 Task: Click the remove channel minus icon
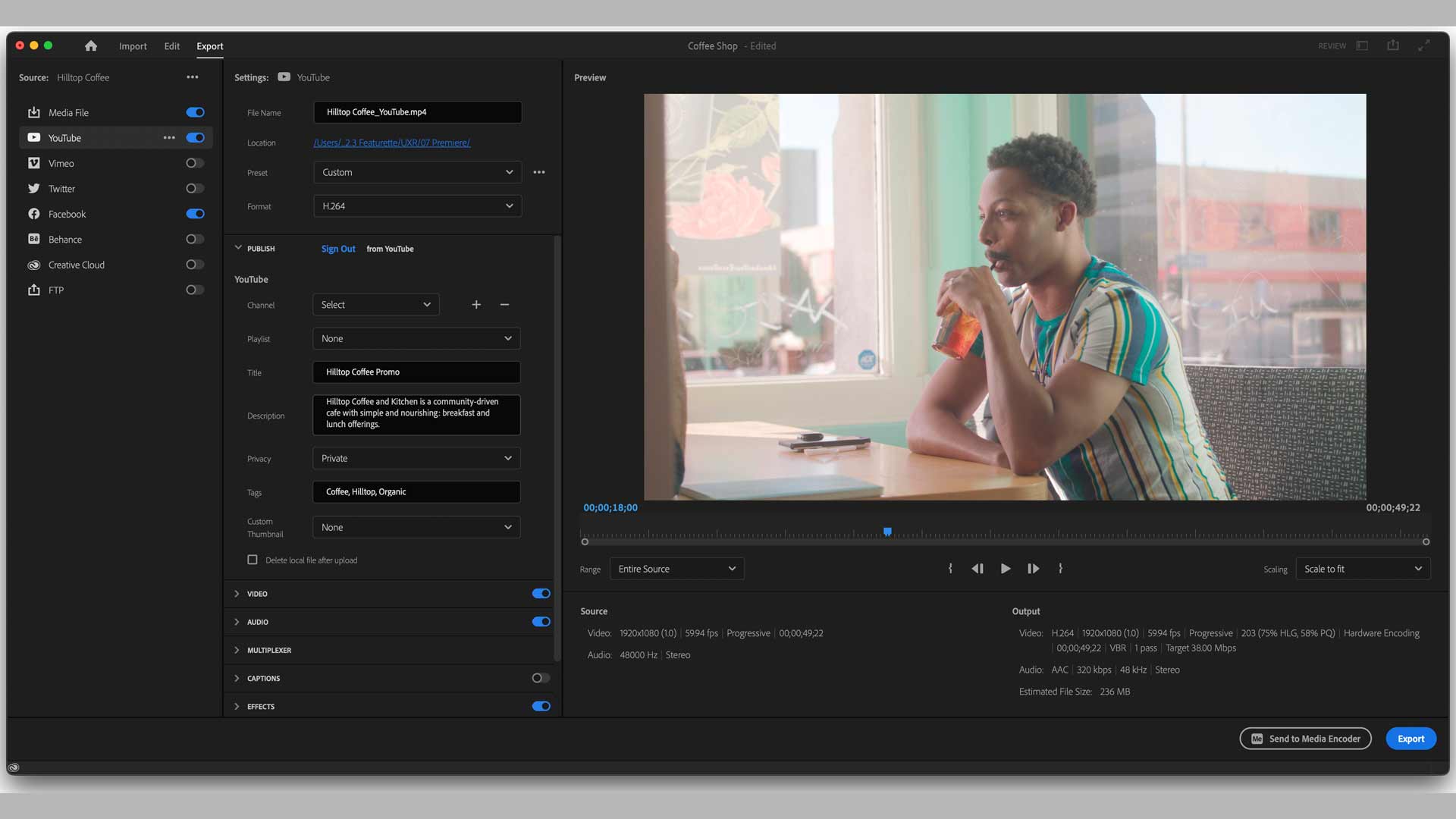click(x=504, y=305)
